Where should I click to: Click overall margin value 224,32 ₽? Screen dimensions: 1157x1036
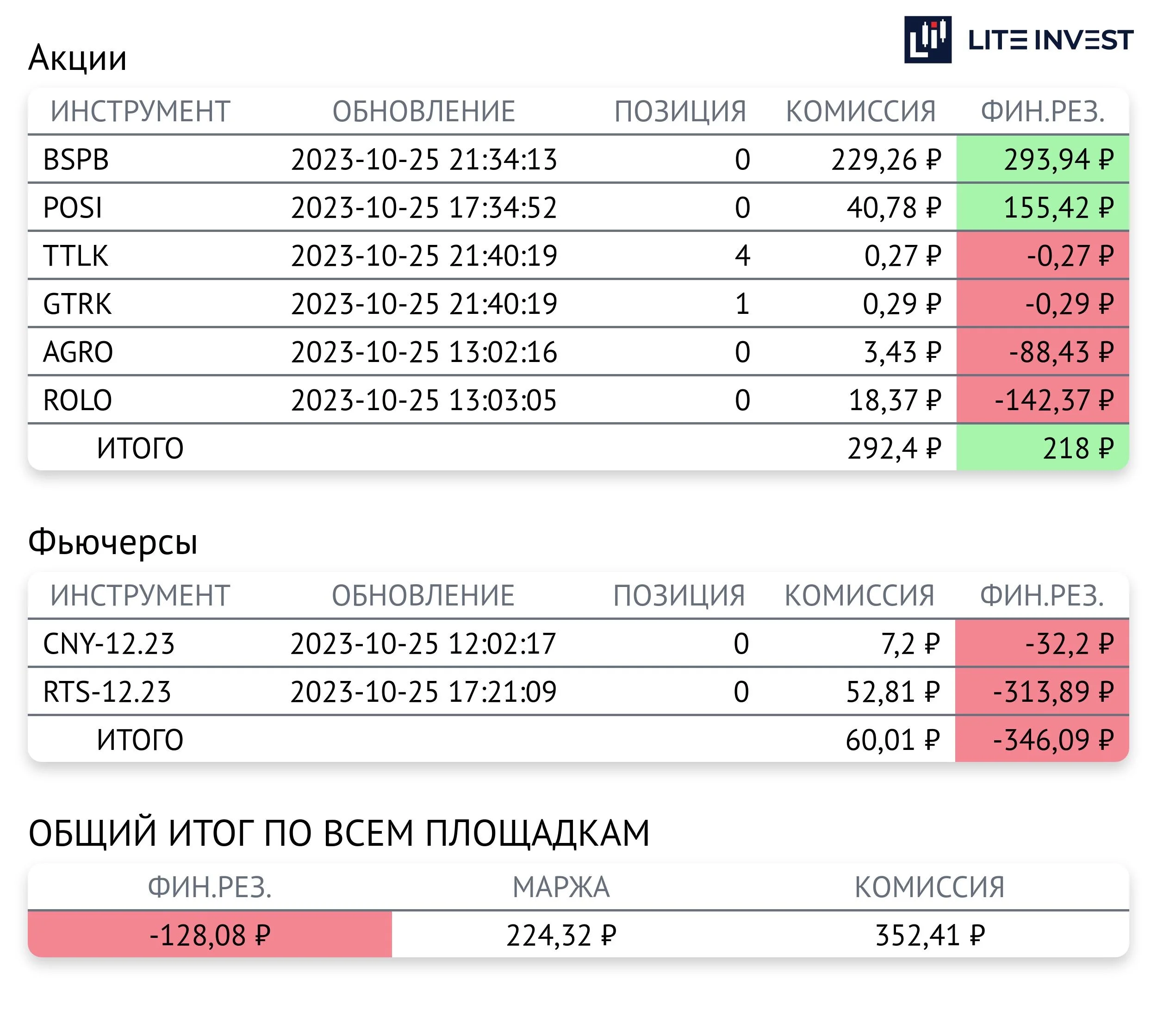[561, 936]
